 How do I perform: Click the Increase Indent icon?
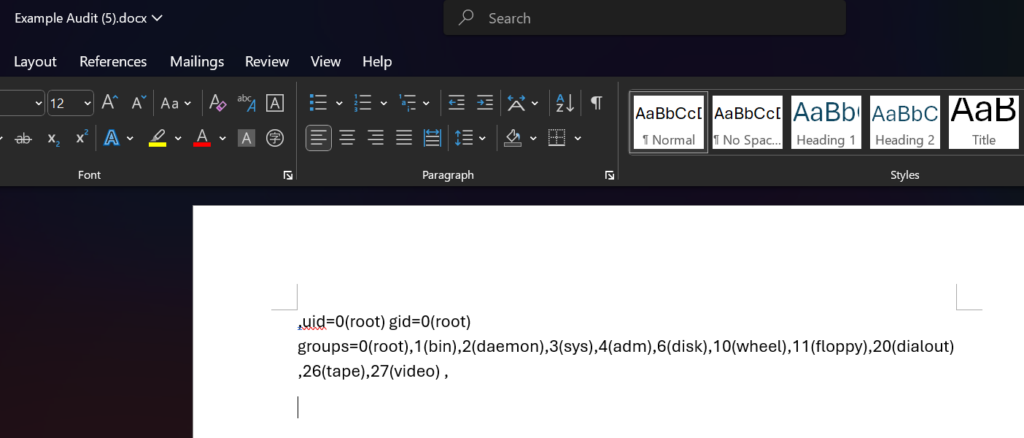tap(485, 102)
